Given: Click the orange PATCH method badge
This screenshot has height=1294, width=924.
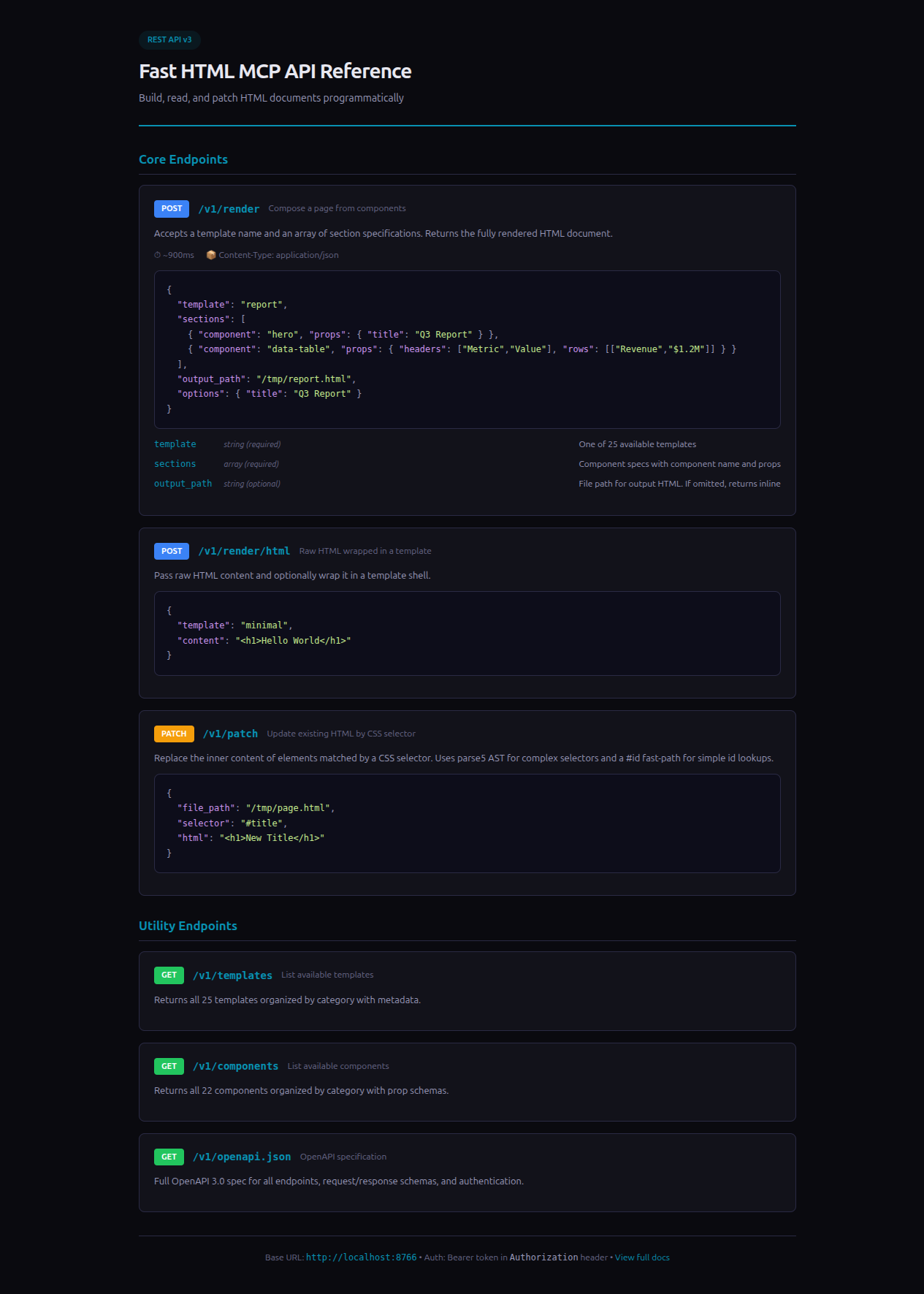Looking at the screenshot, I should point(174,734).
